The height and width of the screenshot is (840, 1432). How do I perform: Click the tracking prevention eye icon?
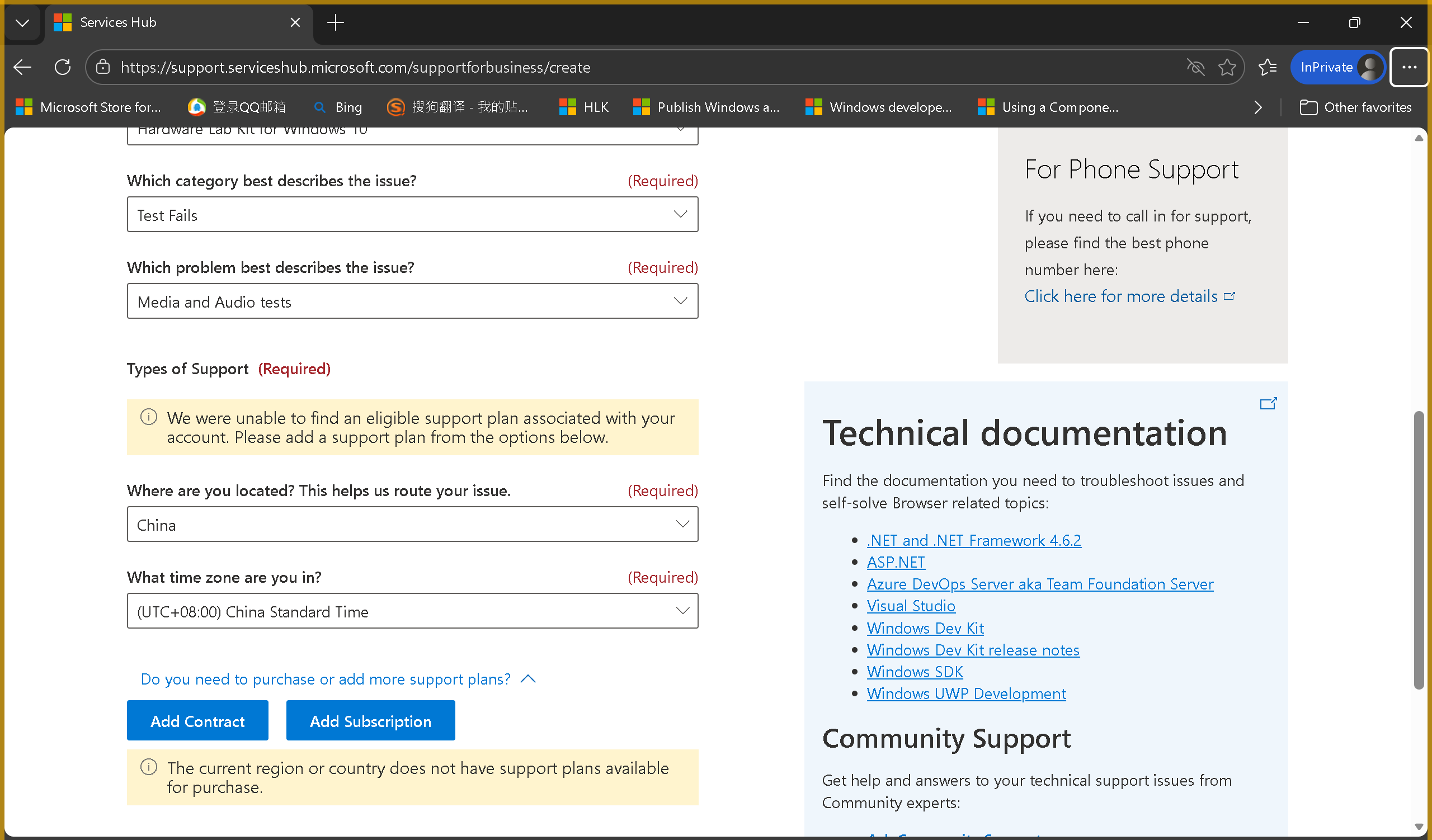click(x=1195, y=67)
